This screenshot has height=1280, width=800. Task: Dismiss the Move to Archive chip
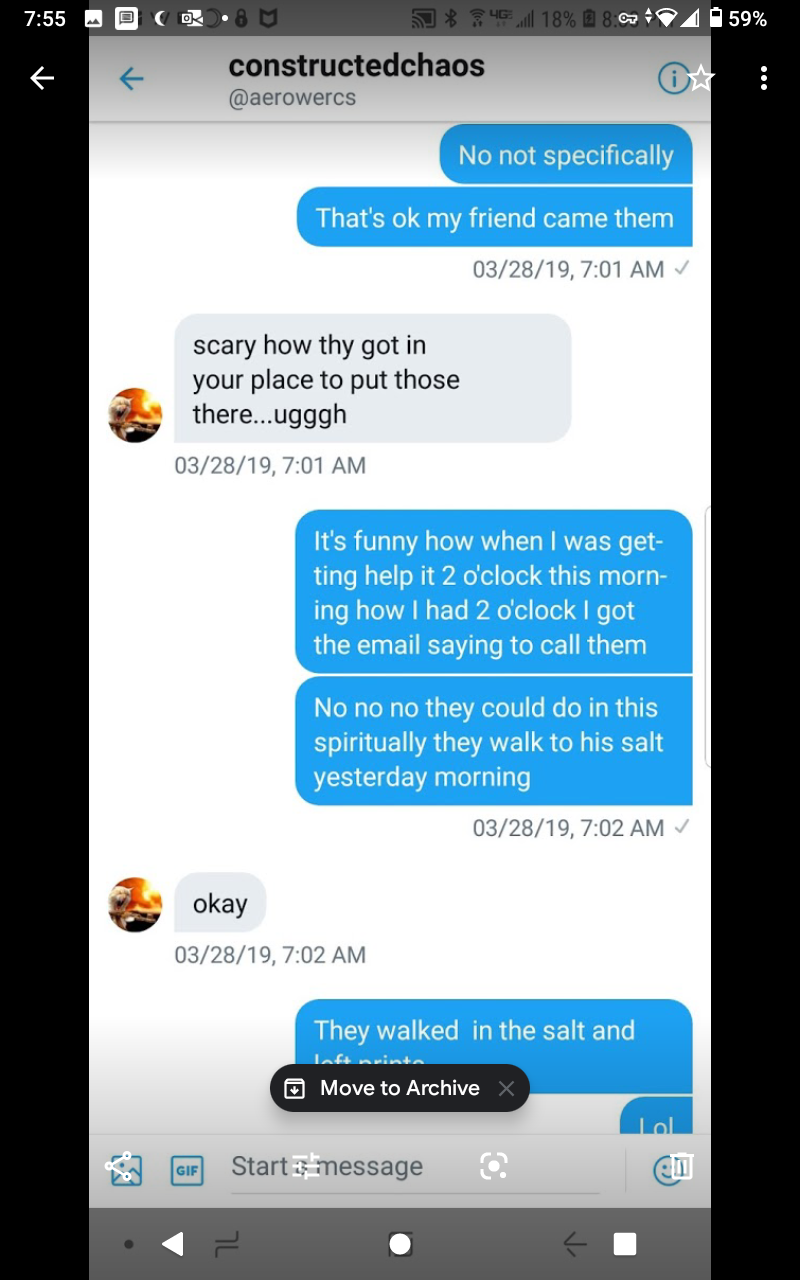click(507, 1088)
